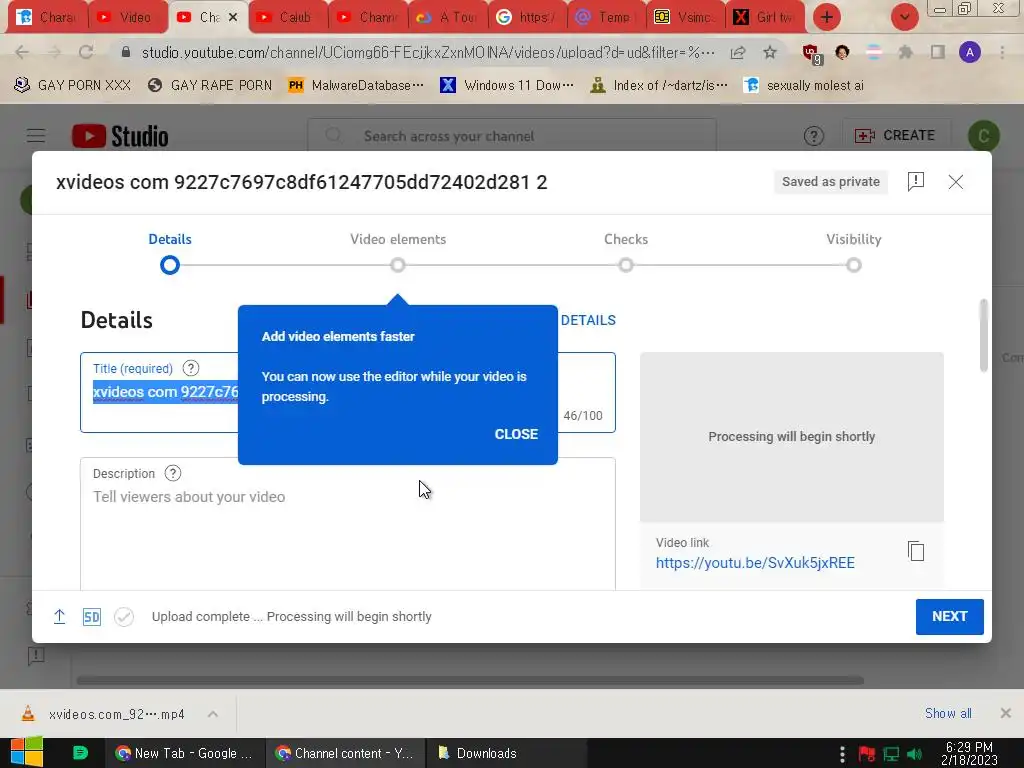Click the send feedback icon in dialog header
The height and width of the screenshot is (768, 1024).
point(916,182)
